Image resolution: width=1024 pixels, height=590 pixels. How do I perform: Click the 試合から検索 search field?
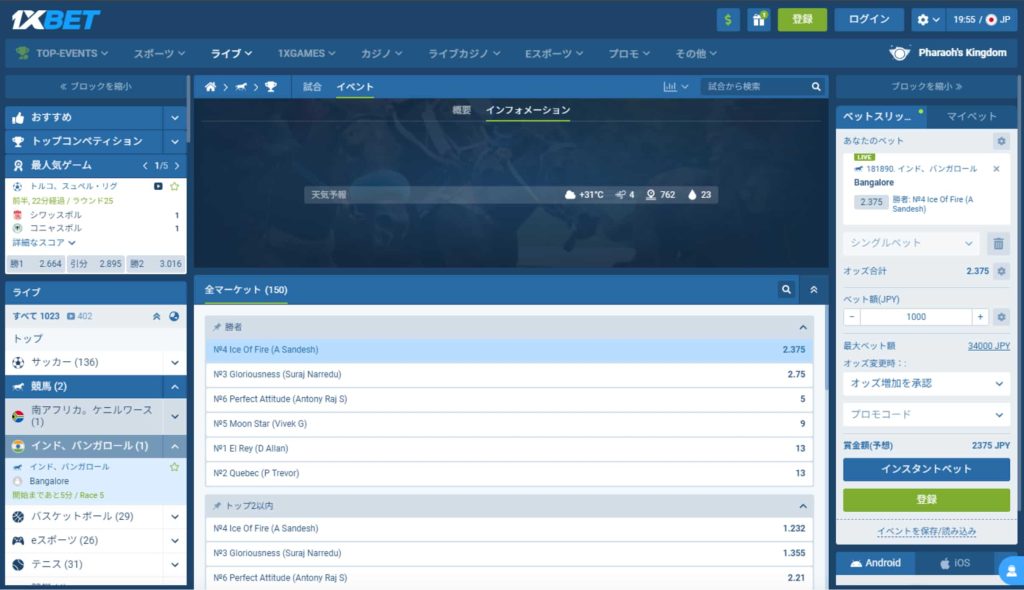tap(757, 87)
